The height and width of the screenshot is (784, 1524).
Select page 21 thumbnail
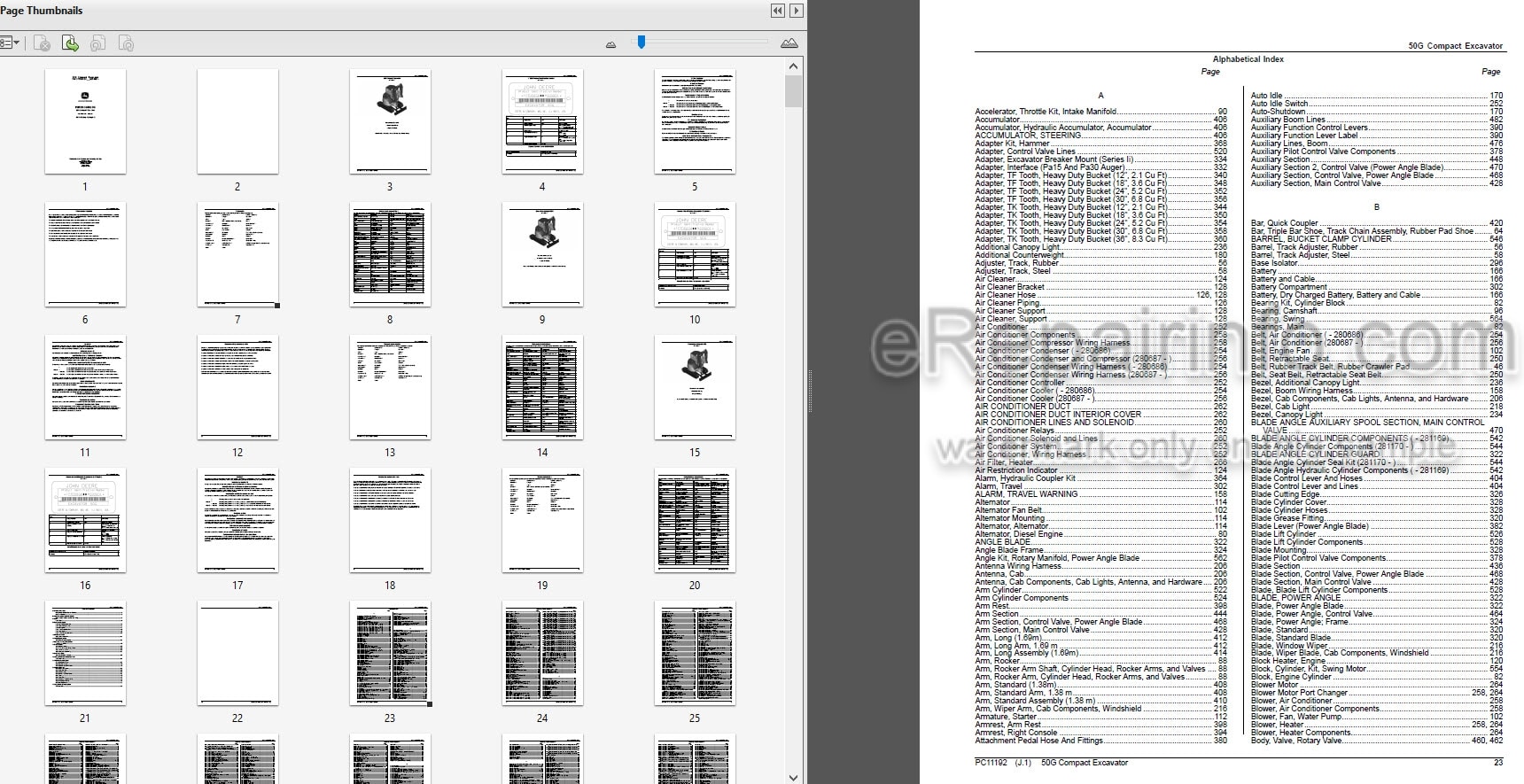click(85, 653)
